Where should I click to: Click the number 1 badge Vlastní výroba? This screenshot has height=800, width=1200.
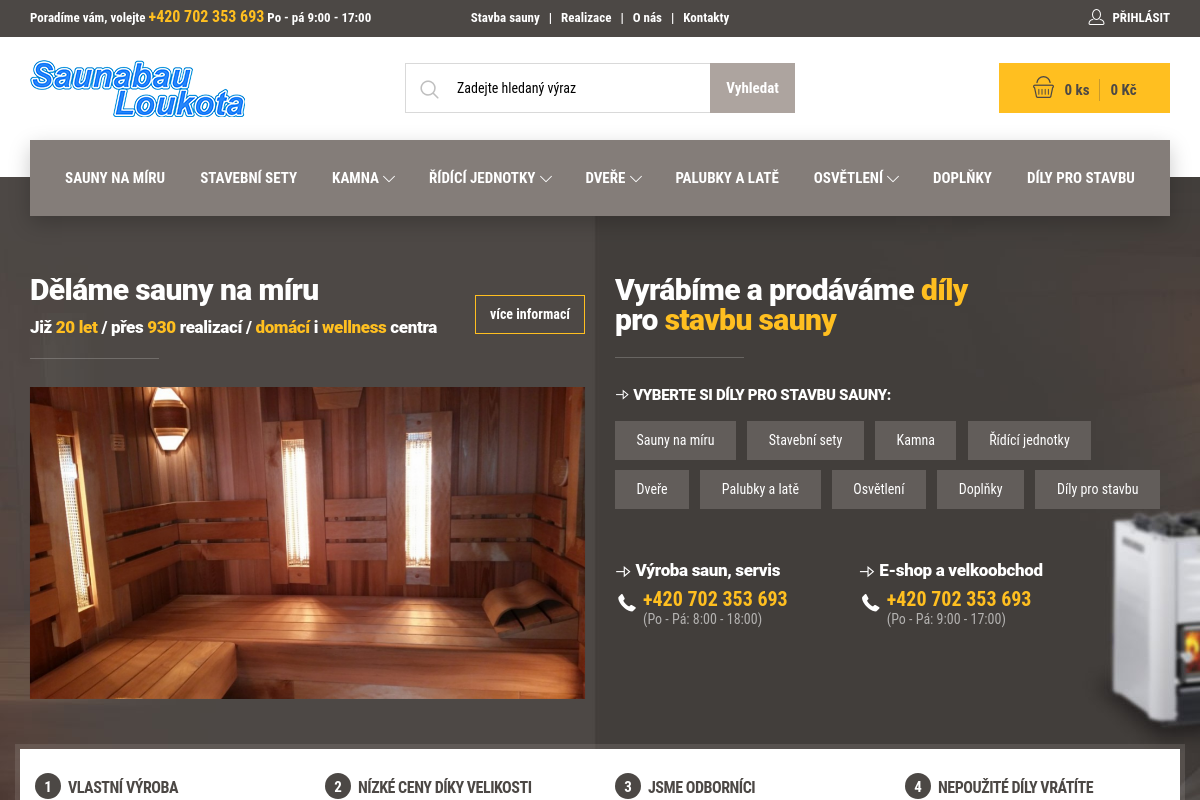[47, 787]
